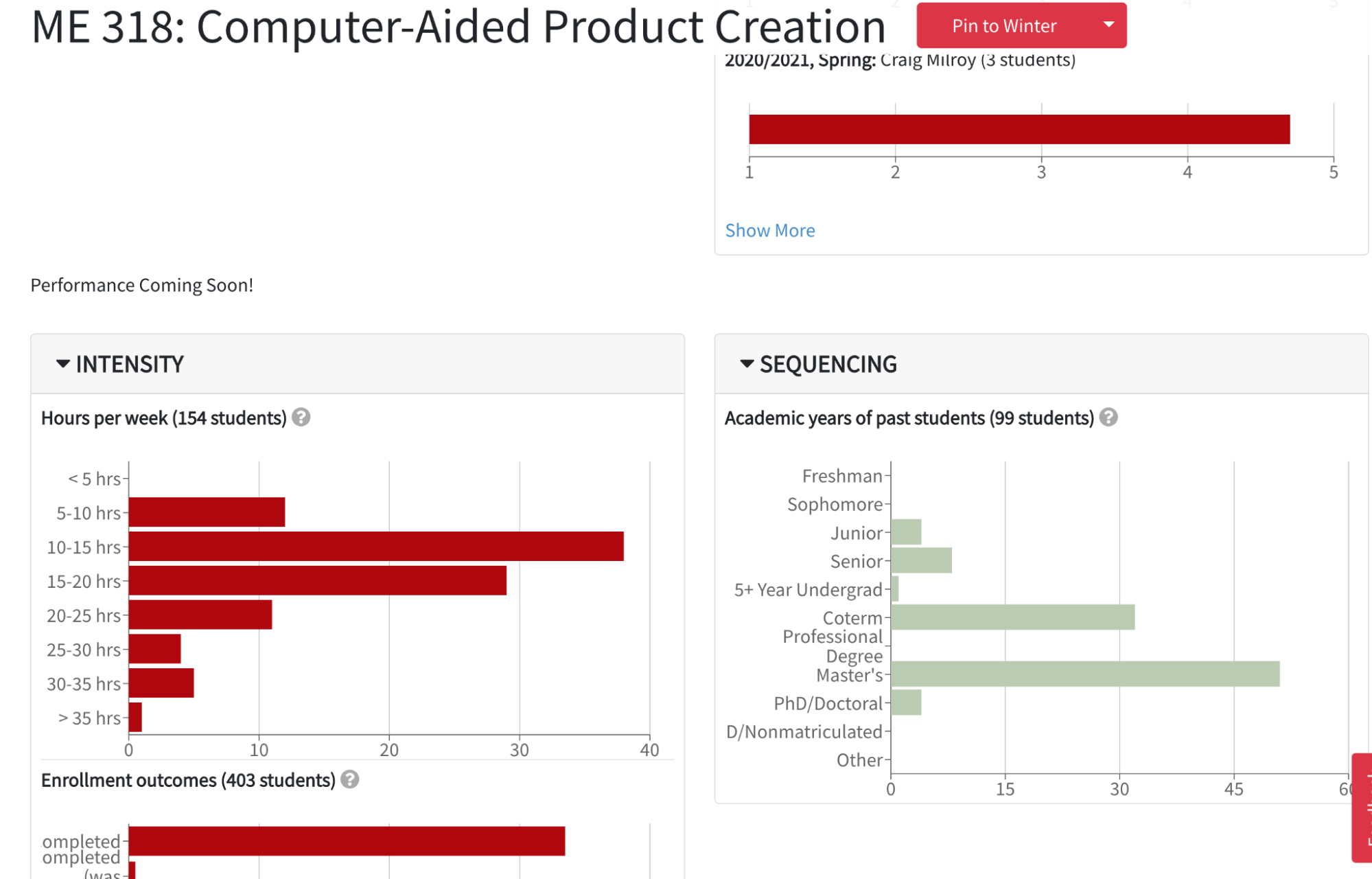Open the Pin to Winter dropdown arrow
Viewport: 1372px width, 879px height.
click(1108, 25)
